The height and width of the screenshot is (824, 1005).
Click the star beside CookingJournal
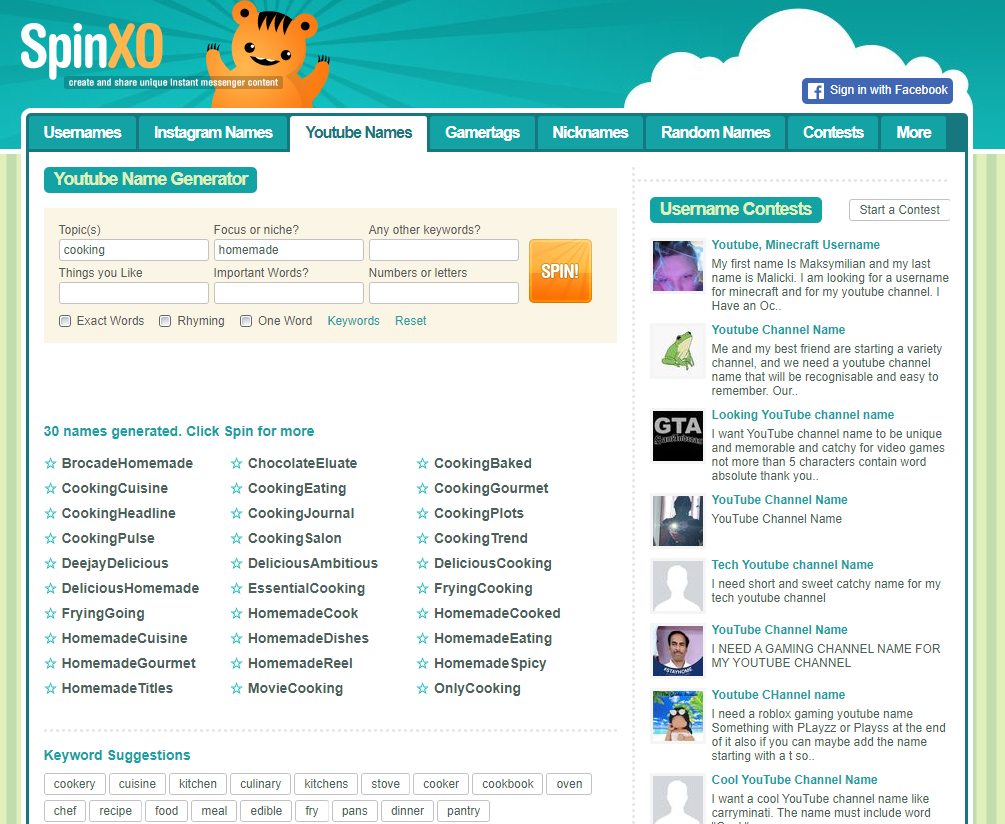click(x=237, y=513)
